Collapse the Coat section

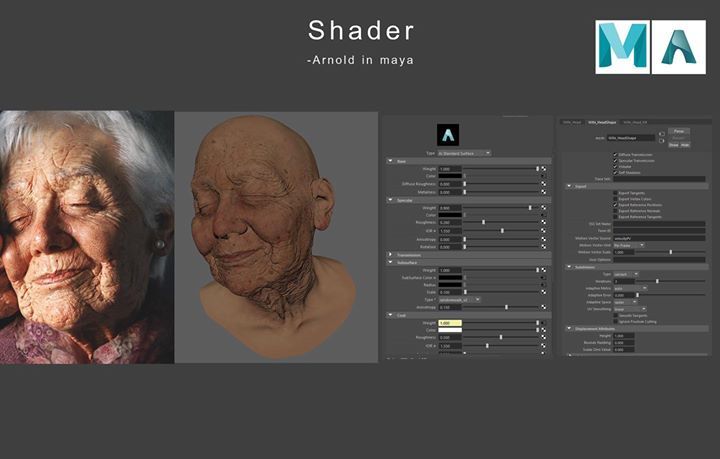390,315
